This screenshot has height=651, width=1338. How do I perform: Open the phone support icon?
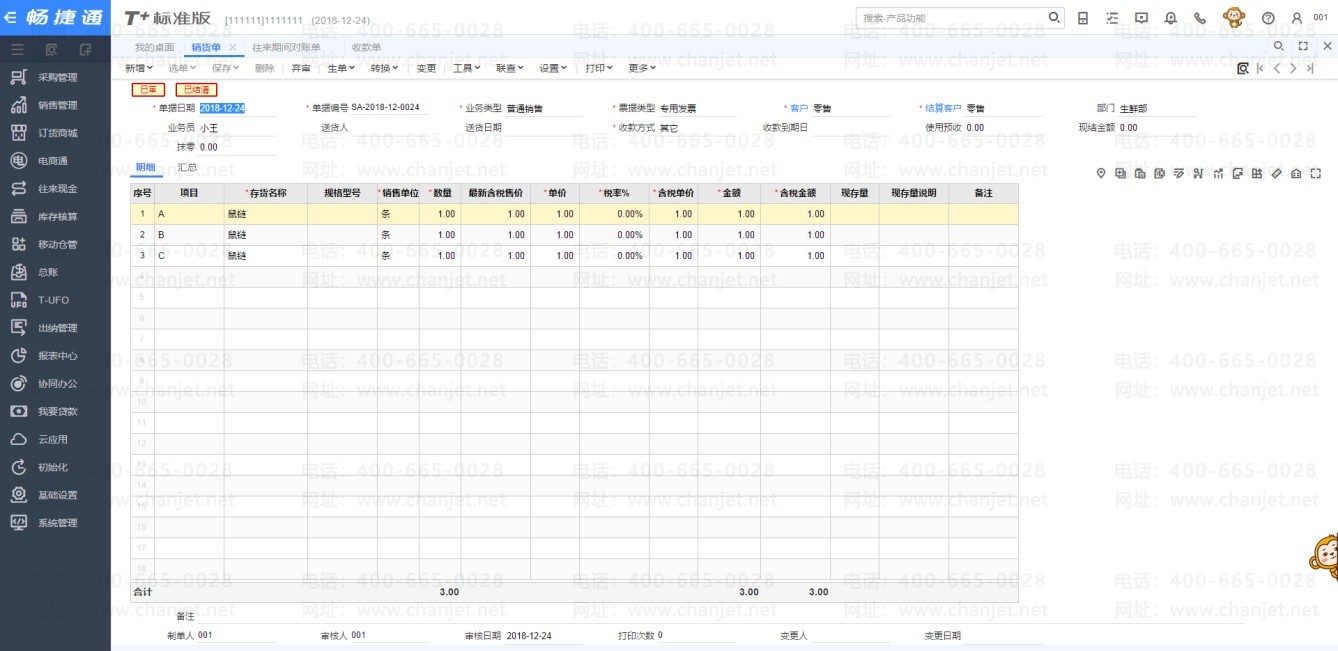1200,18
